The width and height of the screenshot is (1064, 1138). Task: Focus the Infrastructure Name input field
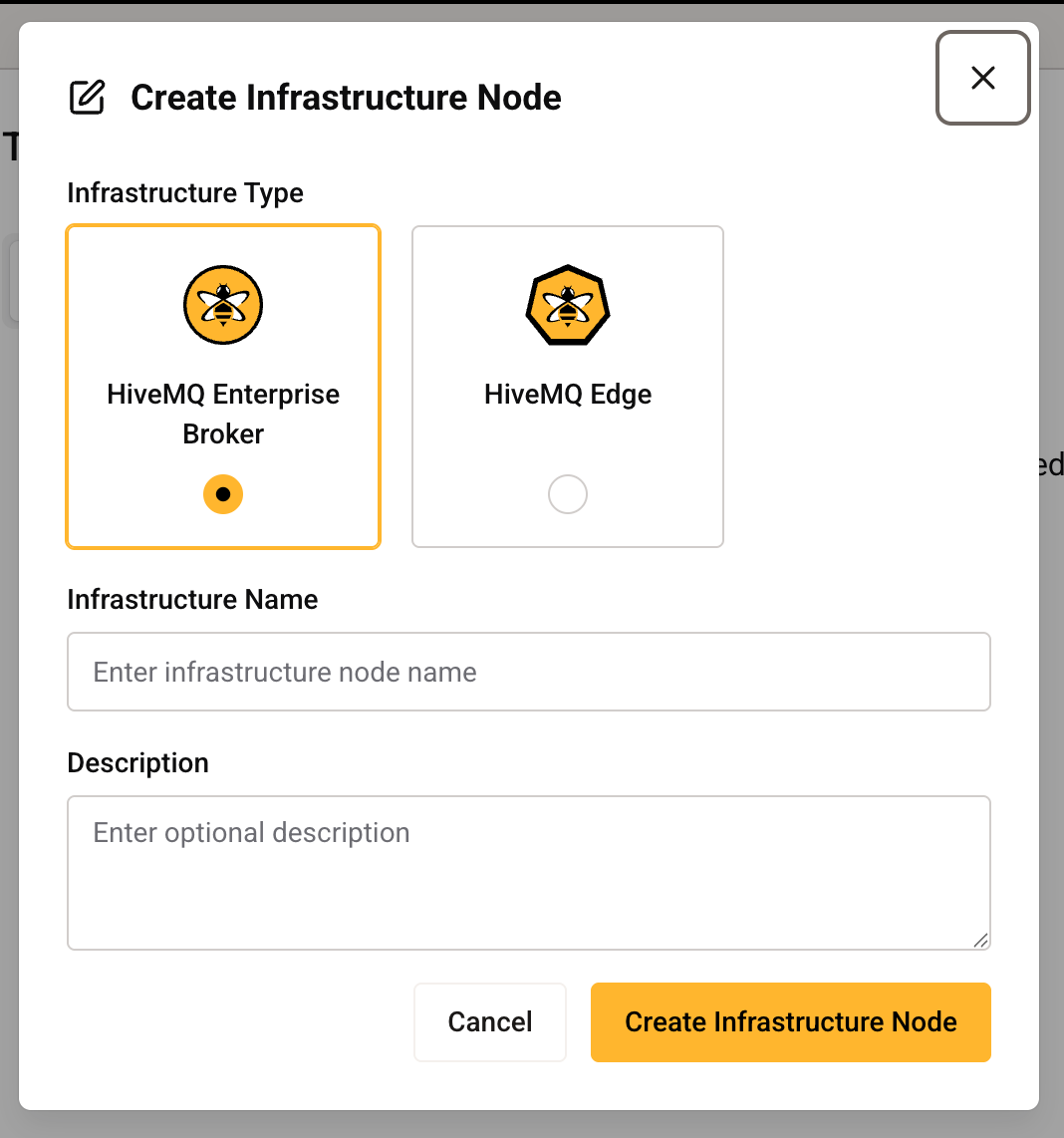(x=528, y=672)
